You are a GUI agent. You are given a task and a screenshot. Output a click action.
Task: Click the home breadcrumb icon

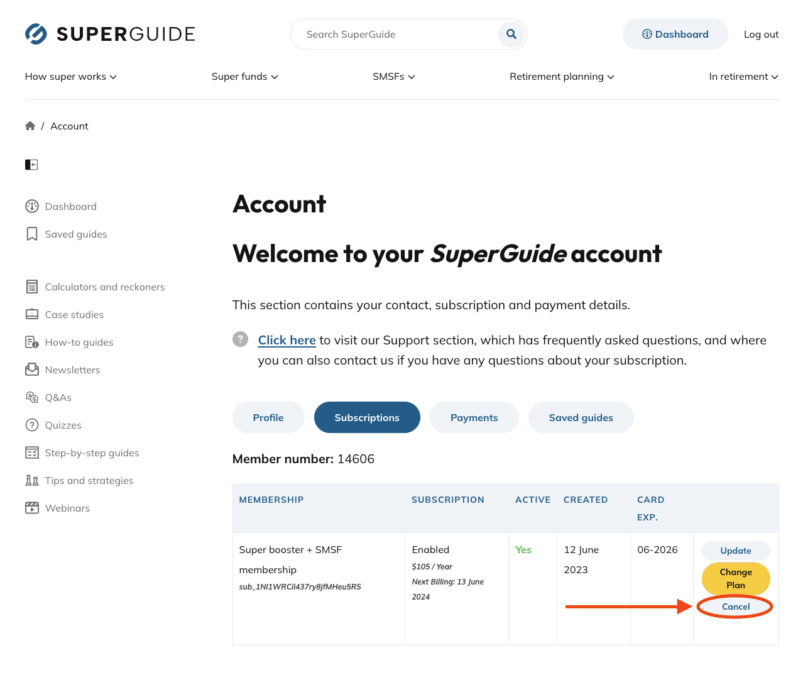[30, 126]
